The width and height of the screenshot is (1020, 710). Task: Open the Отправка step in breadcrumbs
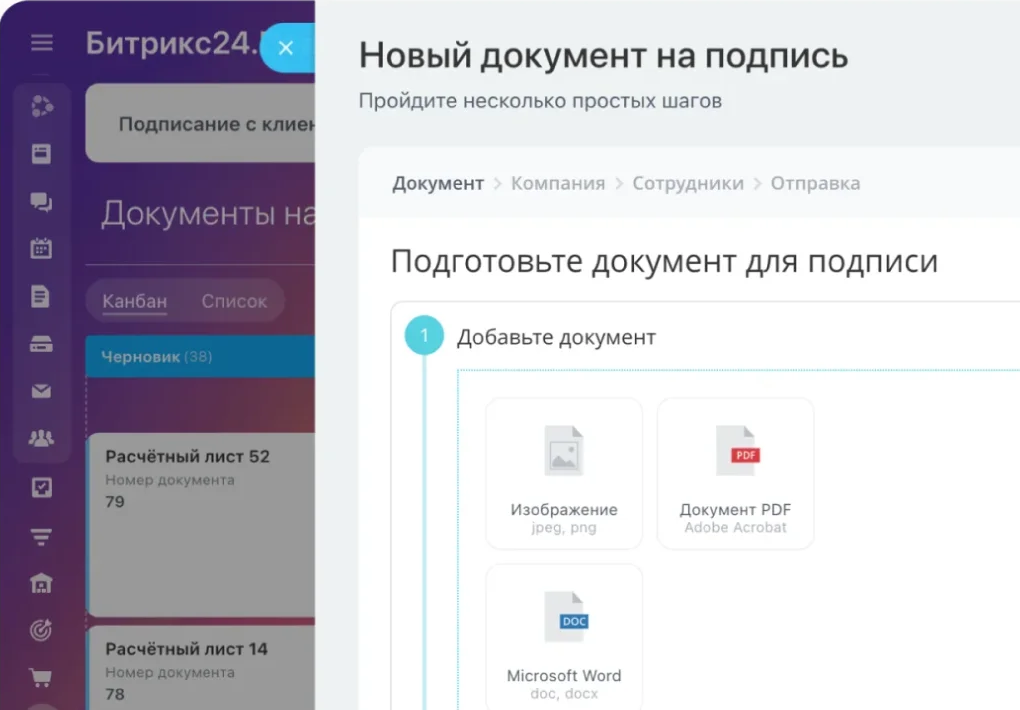coord(815,183)
